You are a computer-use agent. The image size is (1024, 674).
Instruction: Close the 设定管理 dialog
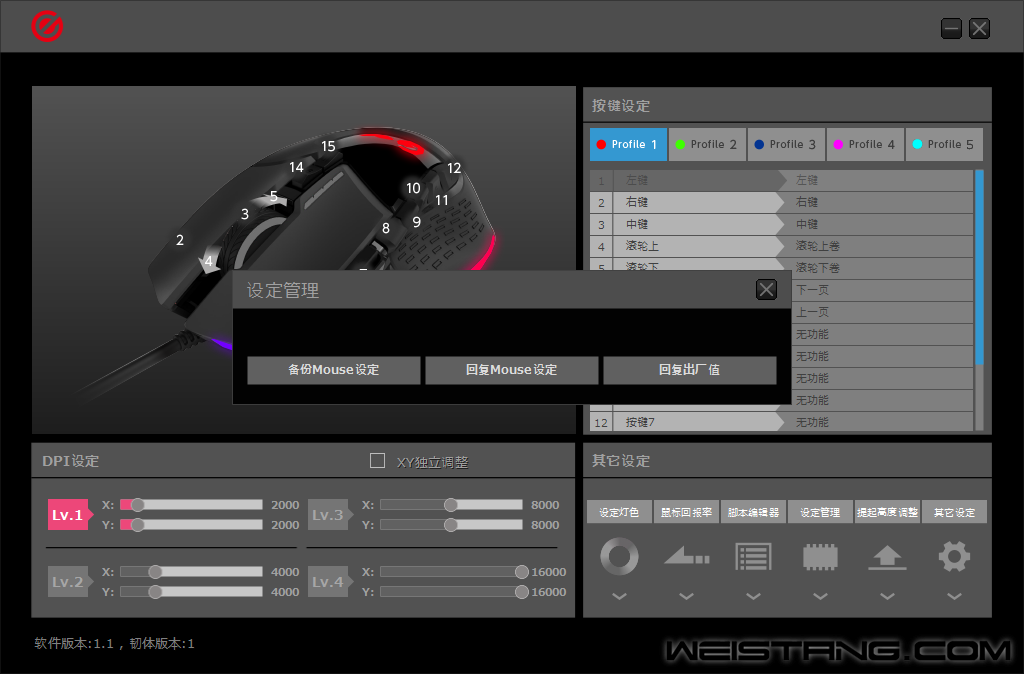(x=766, y=289)
